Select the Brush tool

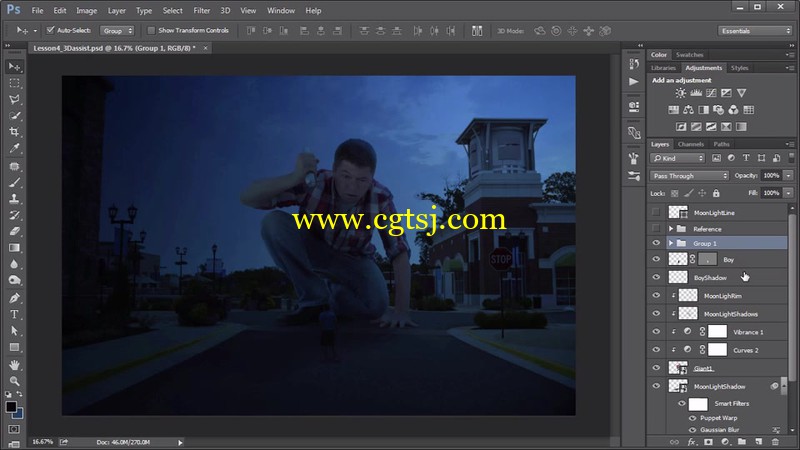(x=14, y=182)
